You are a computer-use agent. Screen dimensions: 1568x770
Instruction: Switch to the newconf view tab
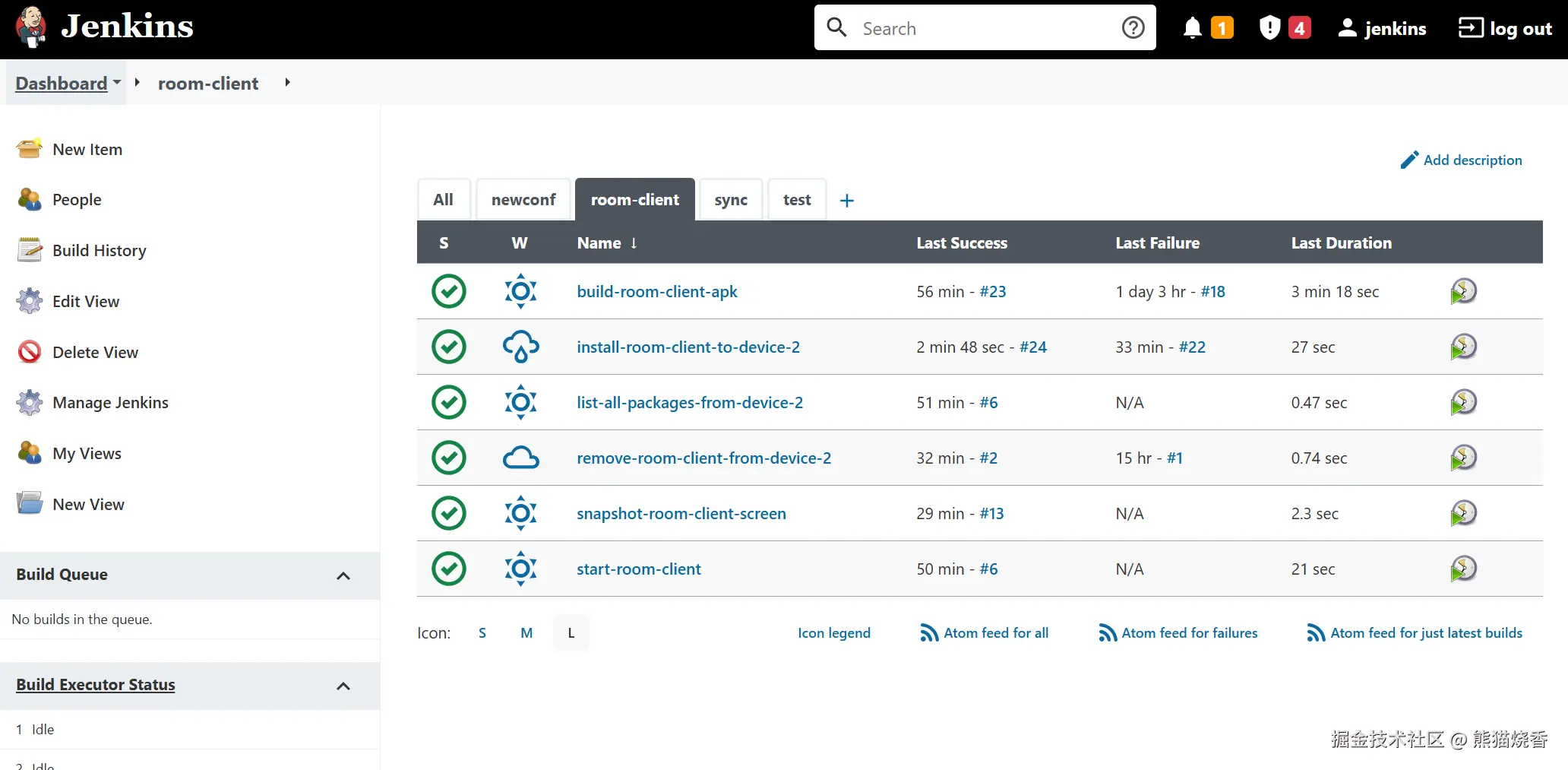pos(523,199)
